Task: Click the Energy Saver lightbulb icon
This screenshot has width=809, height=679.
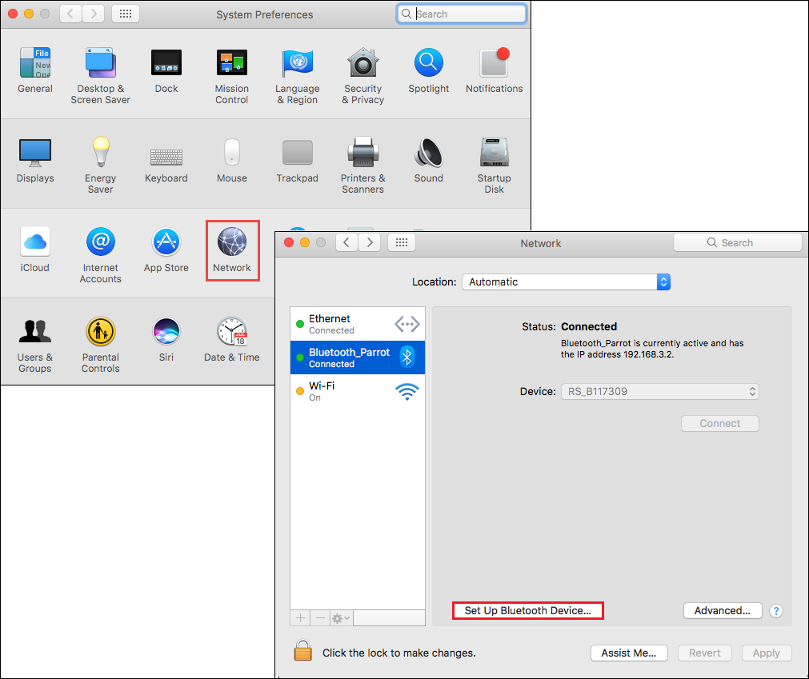Action: coord(100,153)
